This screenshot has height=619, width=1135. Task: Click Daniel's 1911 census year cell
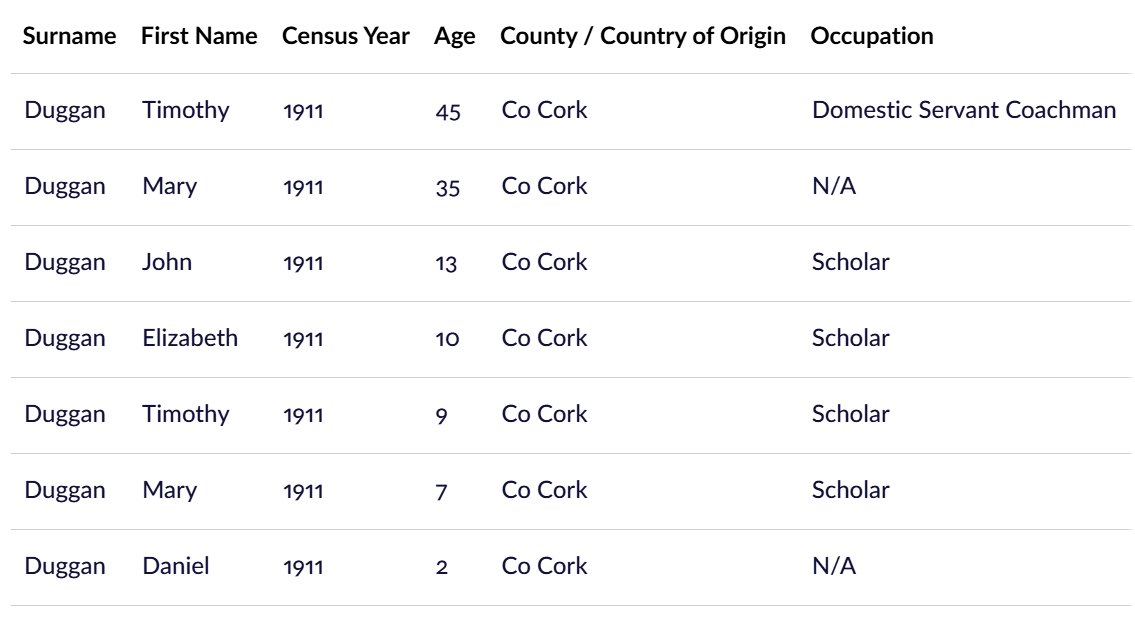(x=303, y=567)
